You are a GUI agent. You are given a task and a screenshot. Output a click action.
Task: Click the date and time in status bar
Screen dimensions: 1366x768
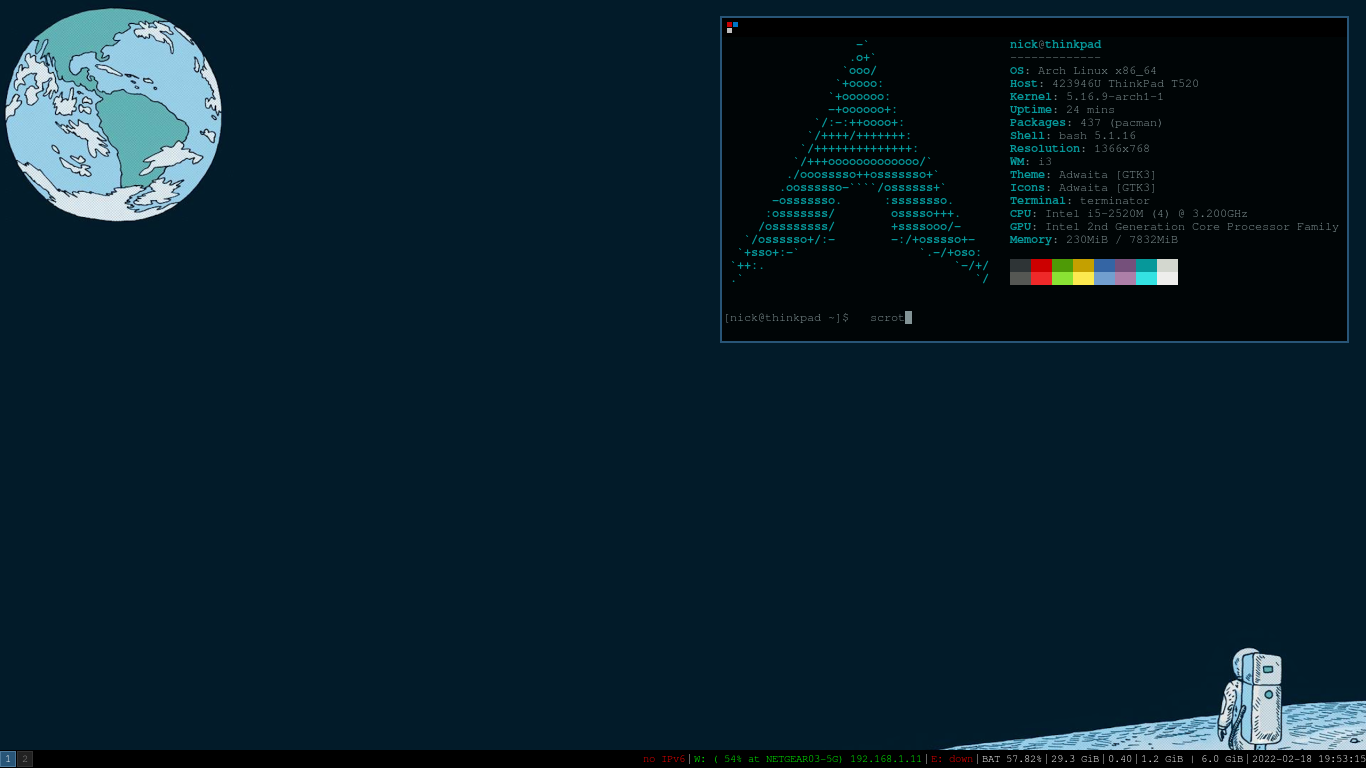click(x=1308, y=759)
